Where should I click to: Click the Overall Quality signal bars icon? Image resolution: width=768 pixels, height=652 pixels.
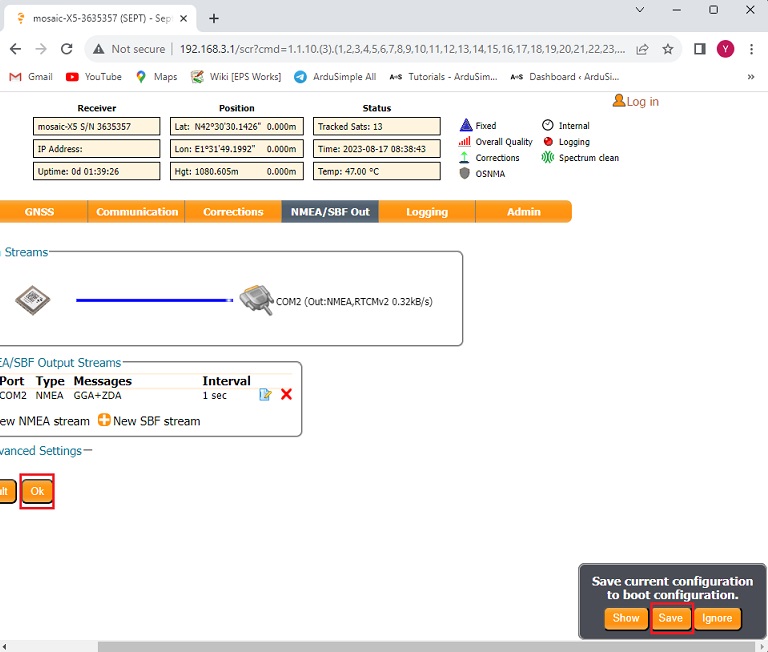click(x=465, y=142)
